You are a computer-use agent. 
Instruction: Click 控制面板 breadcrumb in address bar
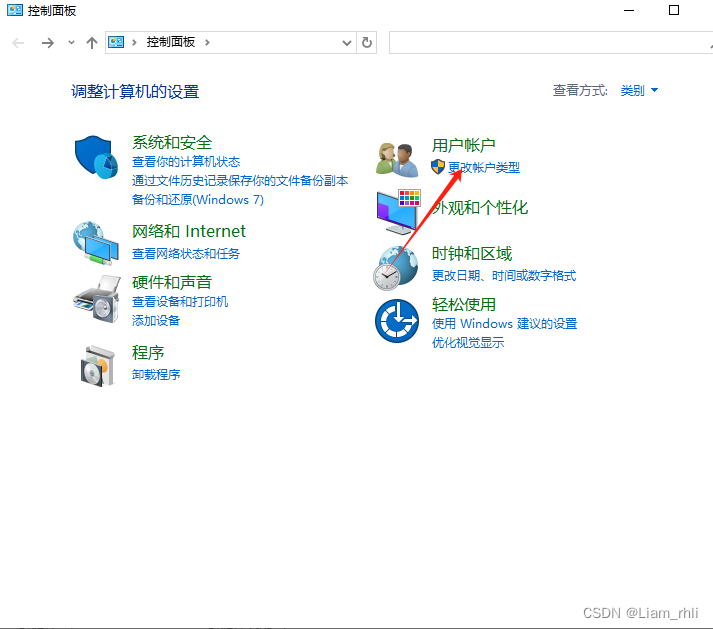click(171, 42)
